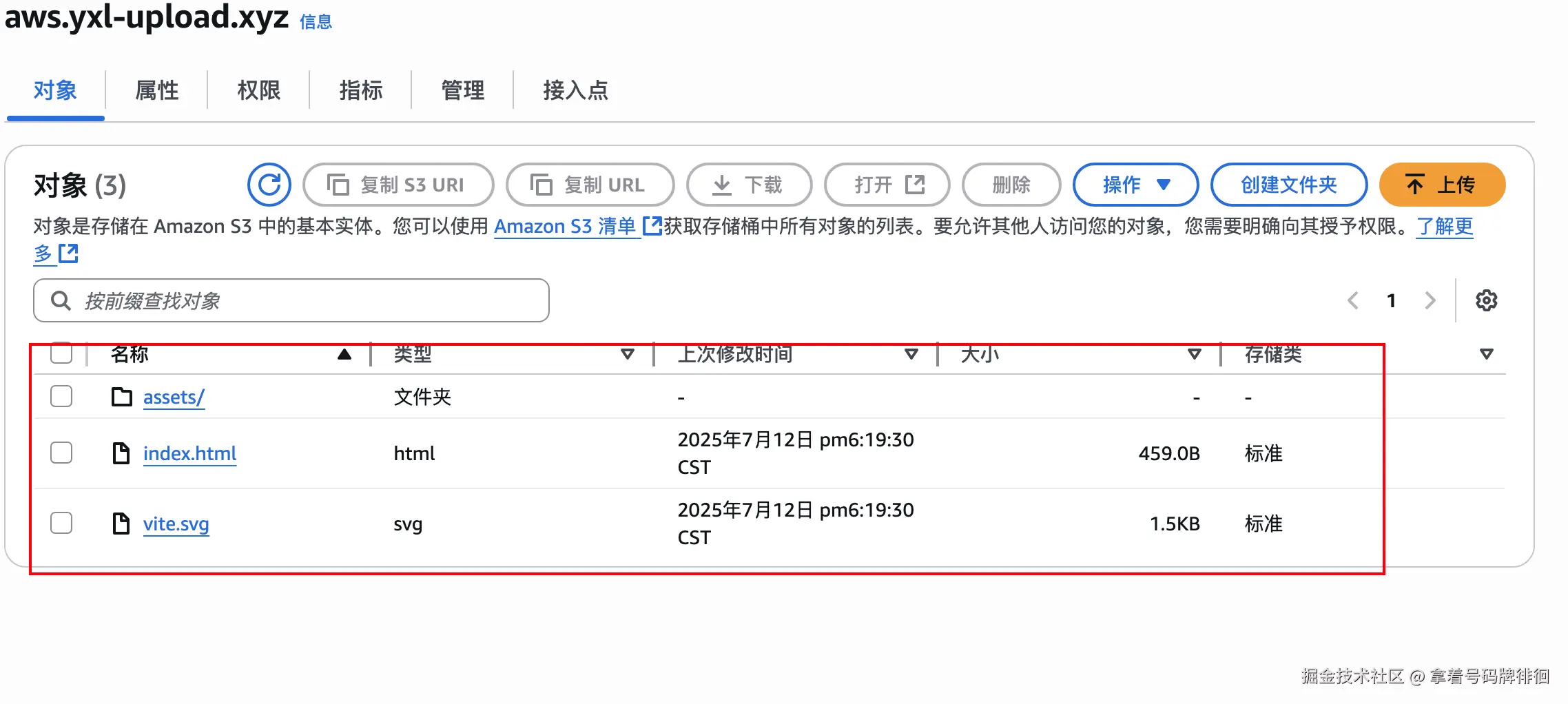Click the html type cell
Screen dimensions: 1568x704
[414, 453]
